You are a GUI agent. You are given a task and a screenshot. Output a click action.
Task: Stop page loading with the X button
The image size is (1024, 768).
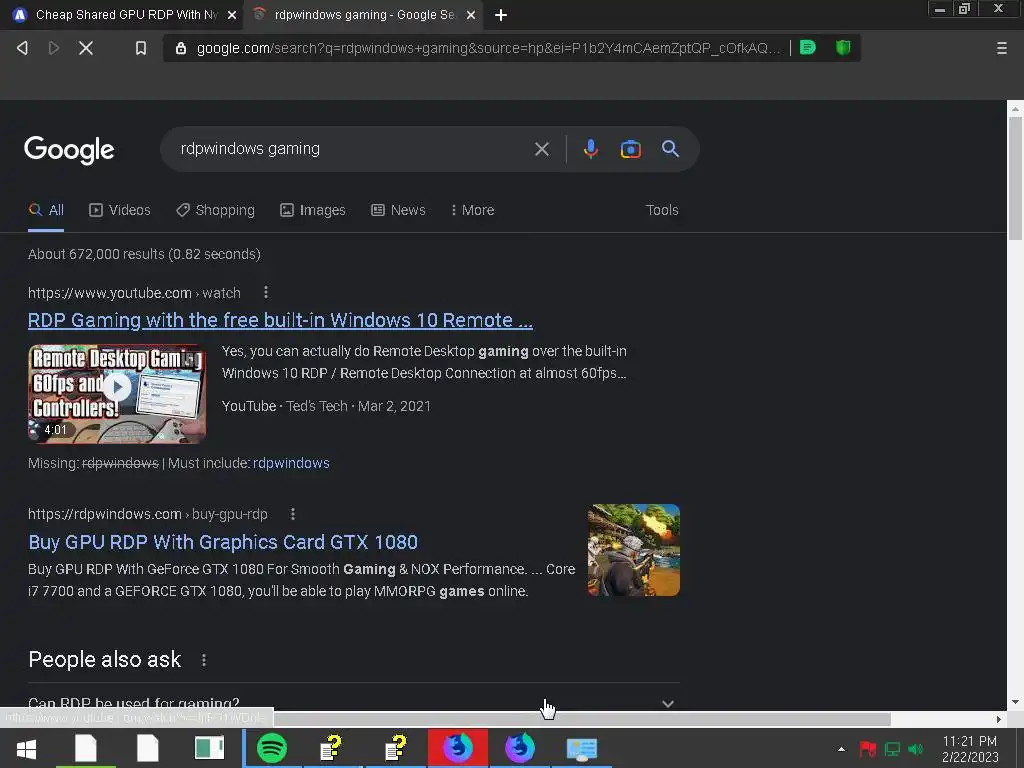coord(86,48)
